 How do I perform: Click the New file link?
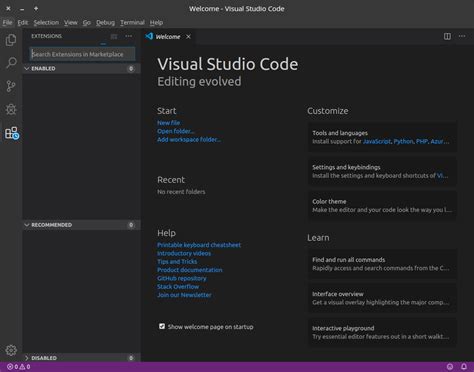point(168,123)
